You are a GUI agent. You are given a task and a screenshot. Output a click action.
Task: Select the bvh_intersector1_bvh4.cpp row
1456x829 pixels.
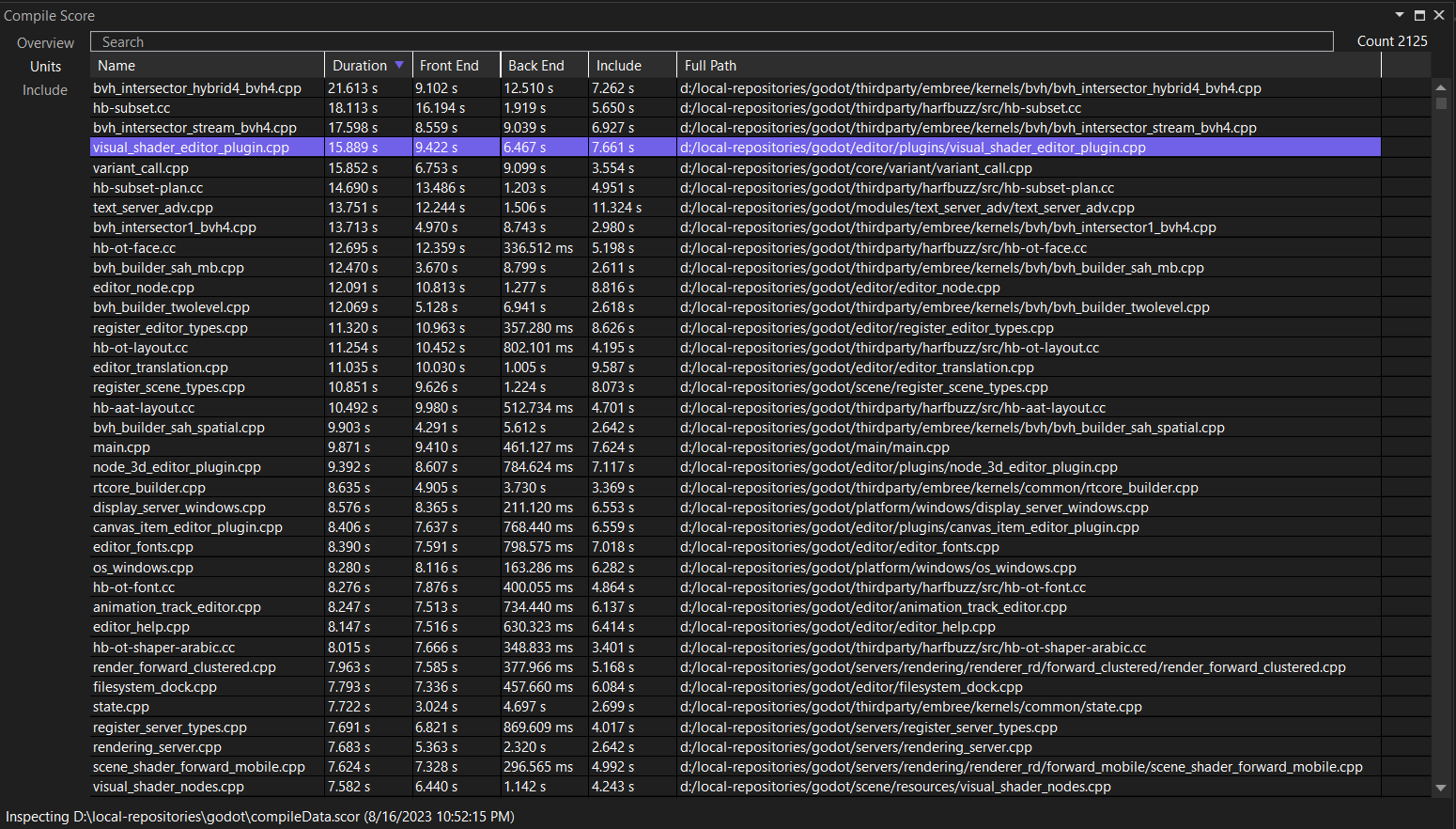click(736, 227)
